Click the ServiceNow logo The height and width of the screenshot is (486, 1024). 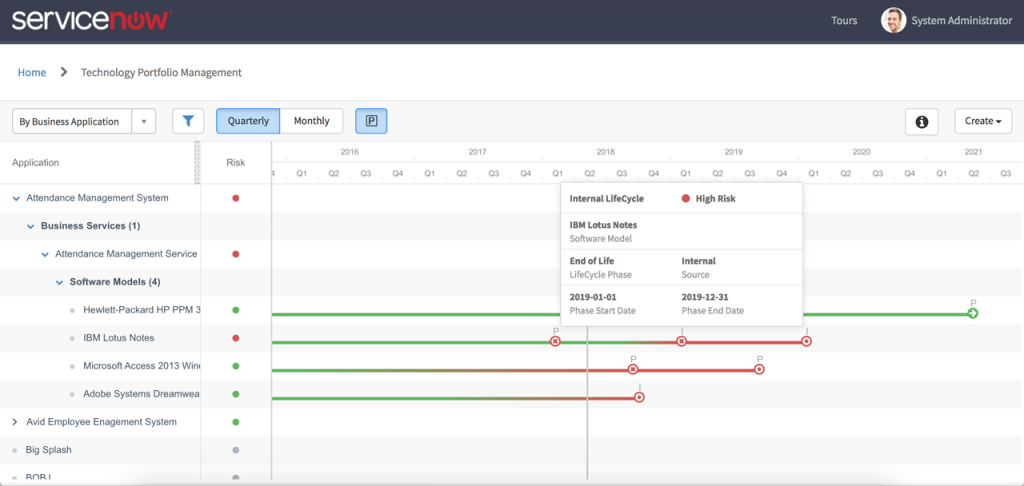click(91, 20)
